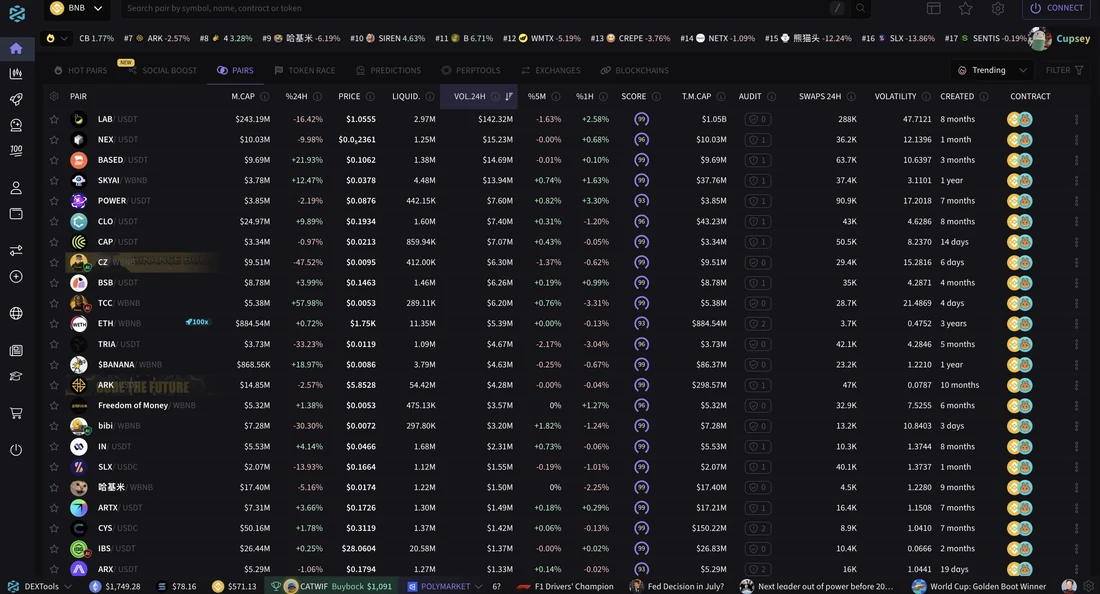Viewport: 1100px width, 594px height.
Task: Favorite the POWER/USDT pair star
Action: (54, 201)
